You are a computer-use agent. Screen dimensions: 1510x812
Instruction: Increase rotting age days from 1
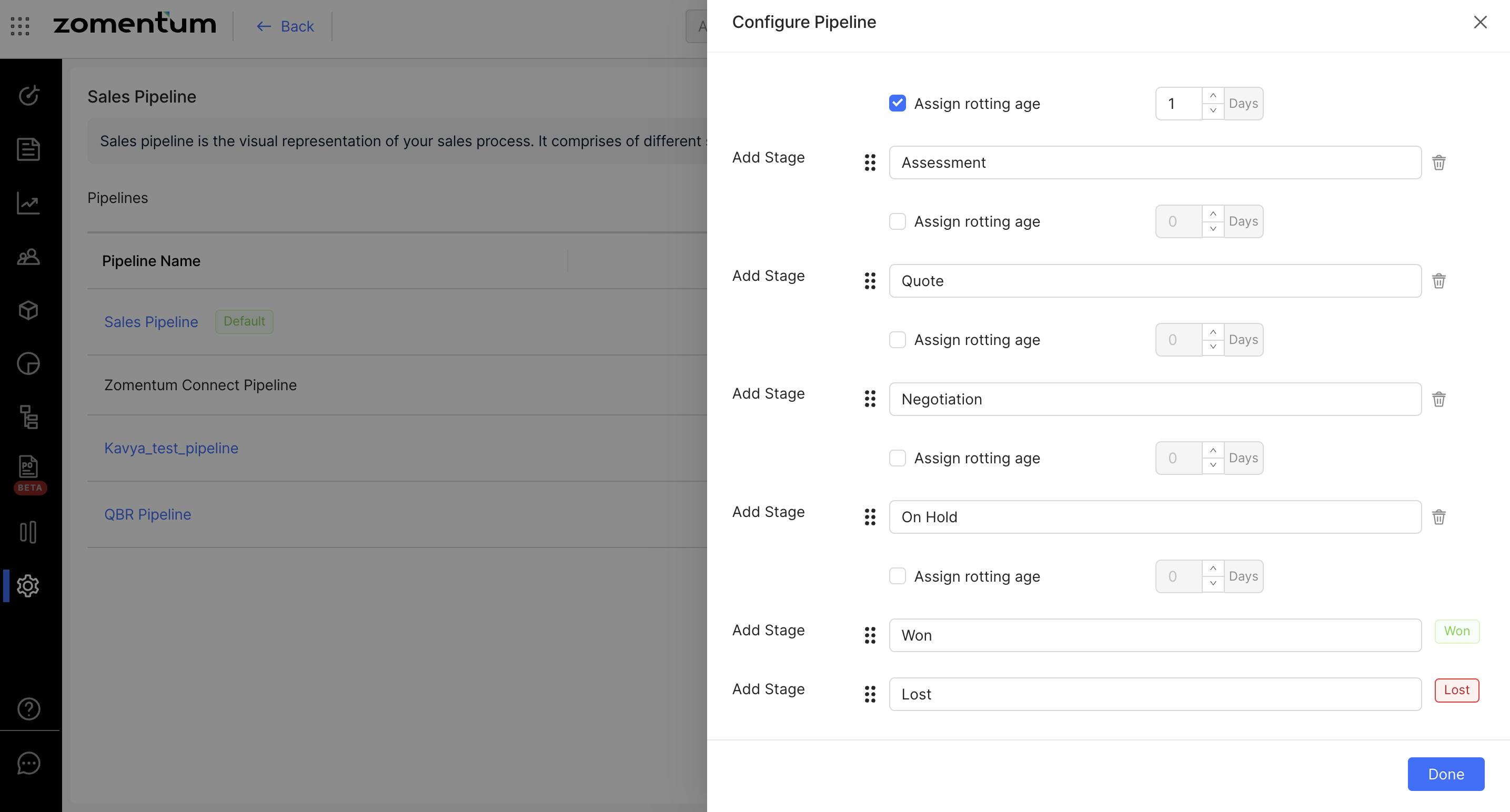point(1213,96)
